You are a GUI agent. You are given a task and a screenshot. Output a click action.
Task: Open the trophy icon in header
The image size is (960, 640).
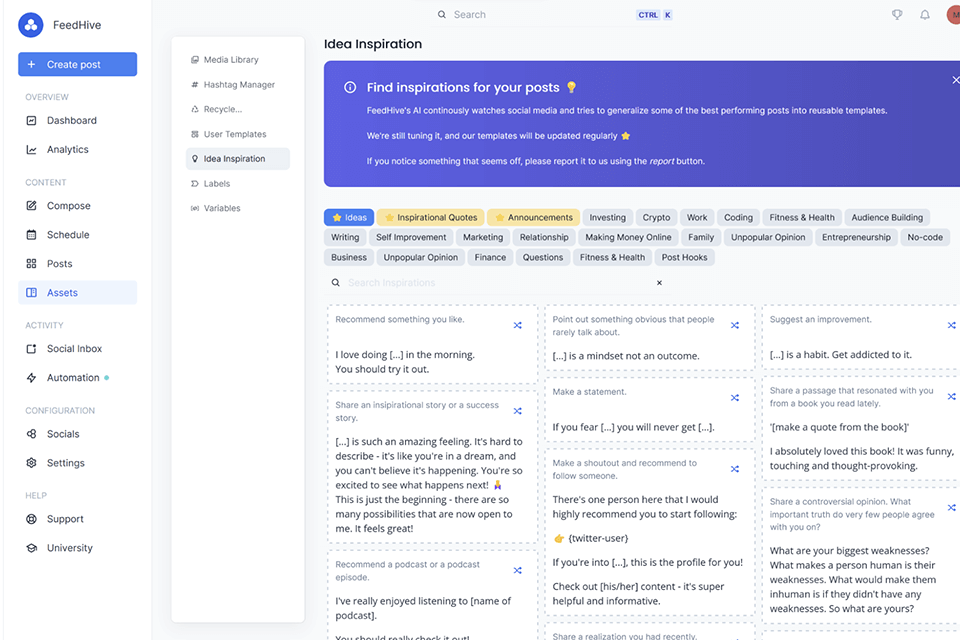click(x=897, y=15)
